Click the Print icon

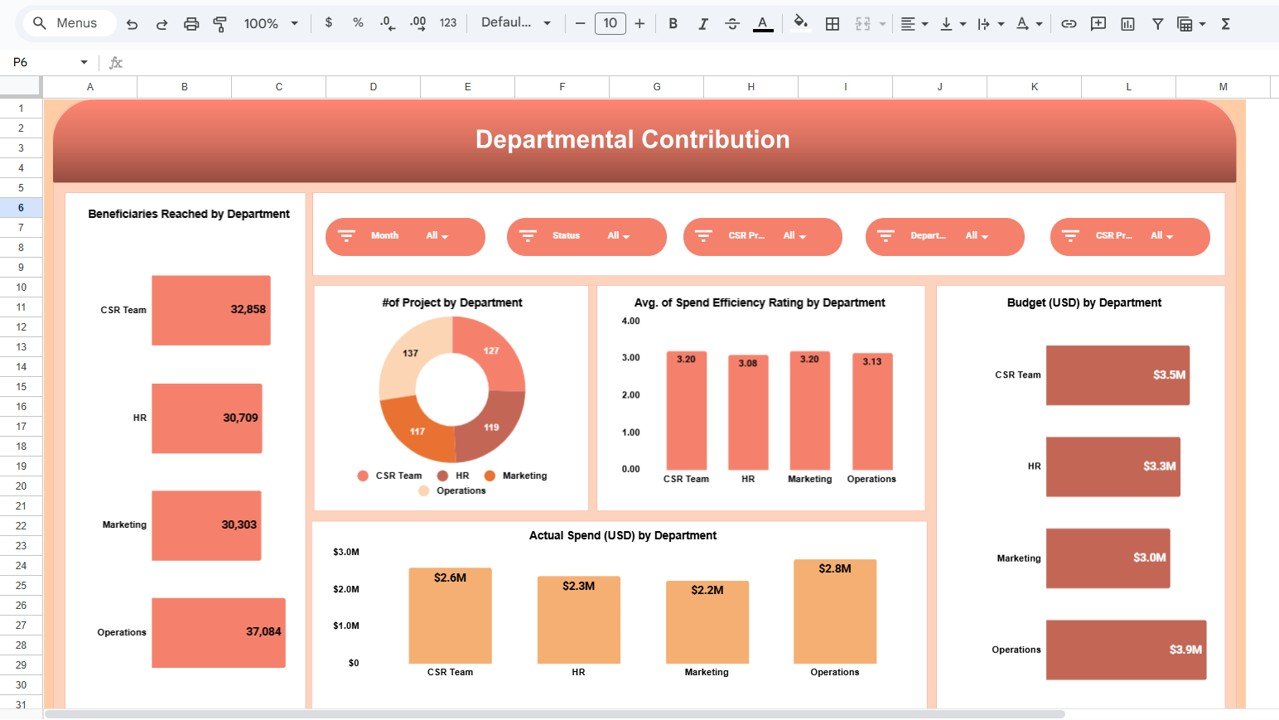(x=191, y=23)
